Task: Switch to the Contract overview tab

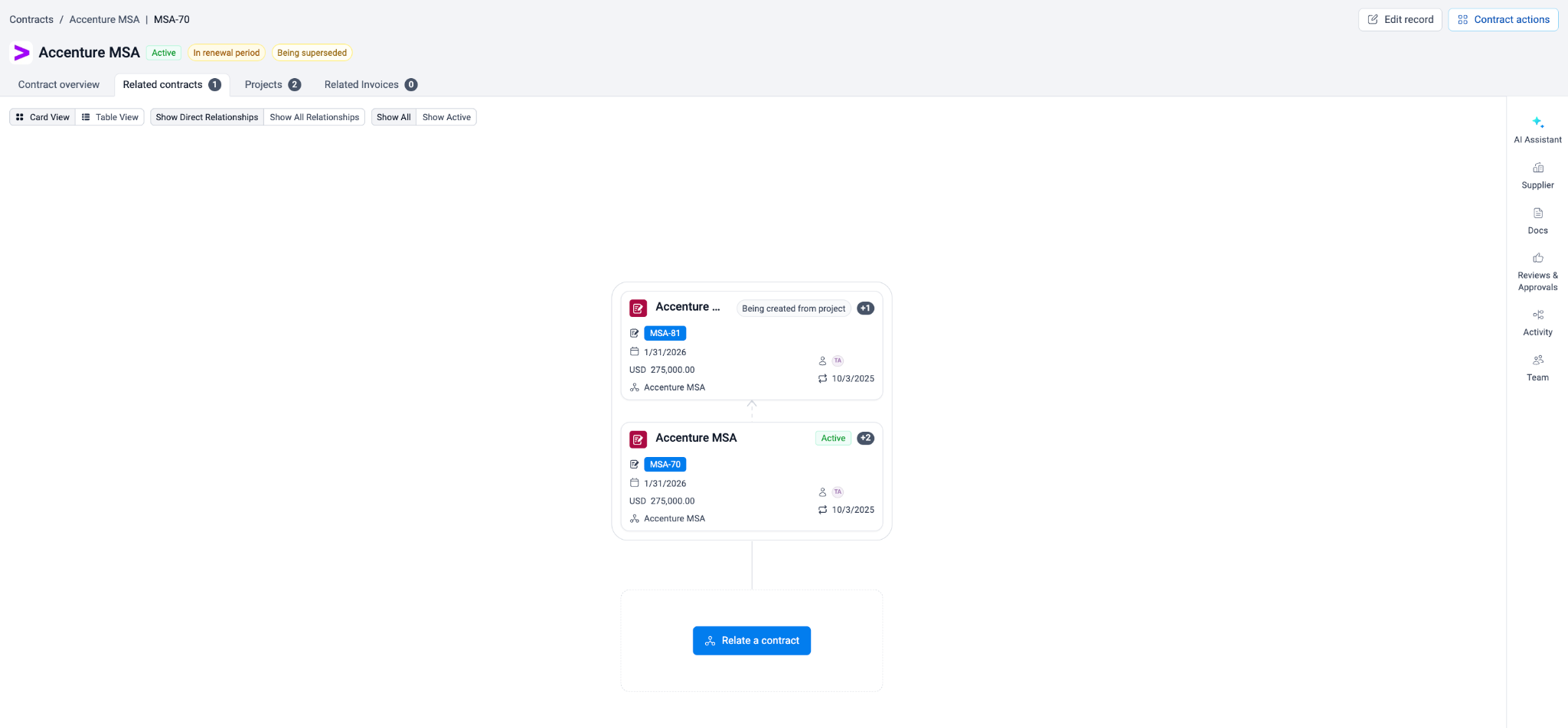Action: pyautogui.click(x=59, y=85)
